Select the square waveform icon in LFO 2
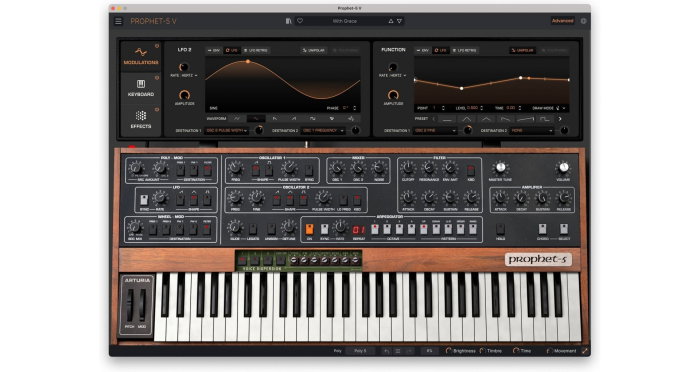The image size is (700, 372). pyautogui.click(x=312, y=119)
